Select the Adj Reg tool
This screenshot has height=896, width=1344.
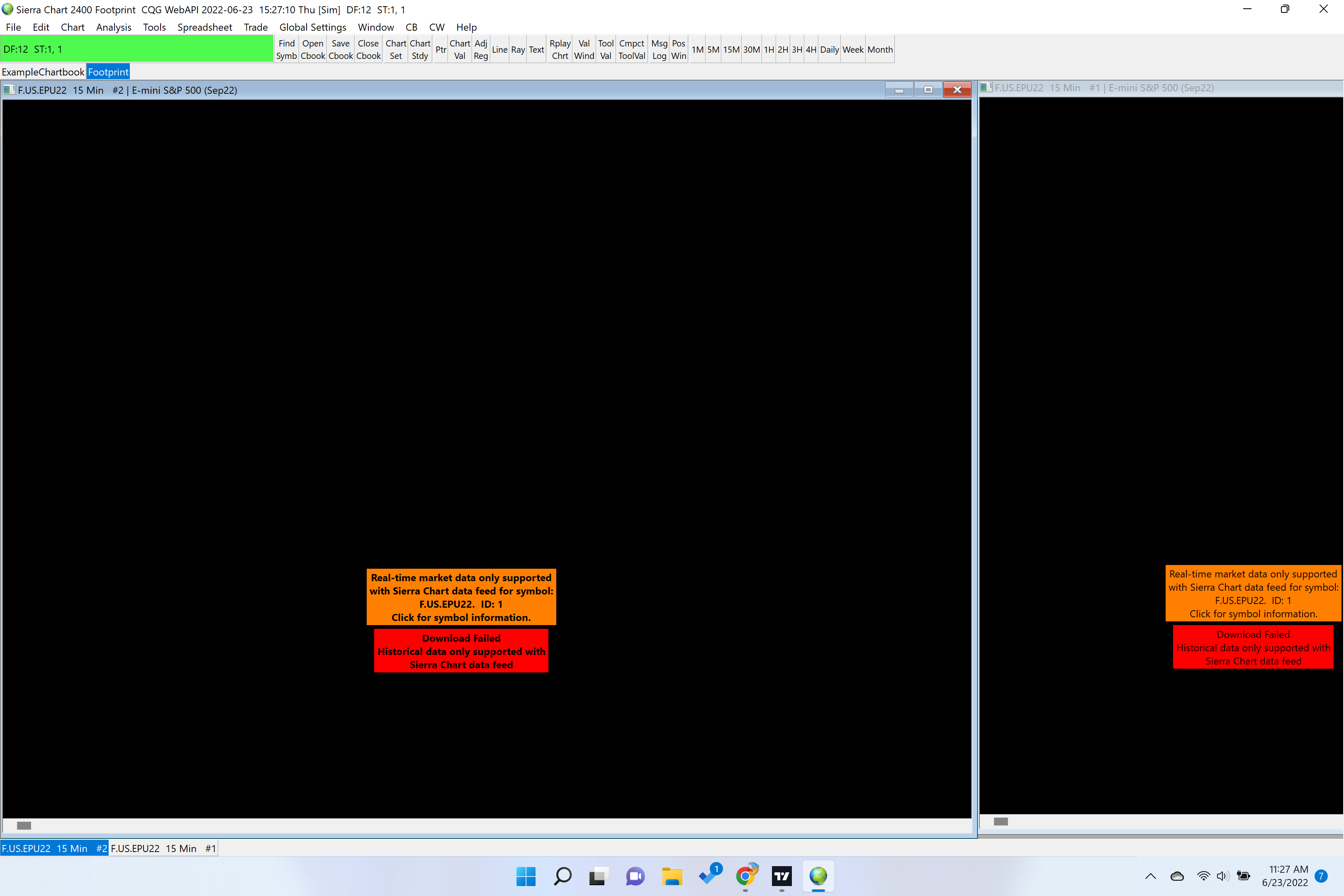481,49
